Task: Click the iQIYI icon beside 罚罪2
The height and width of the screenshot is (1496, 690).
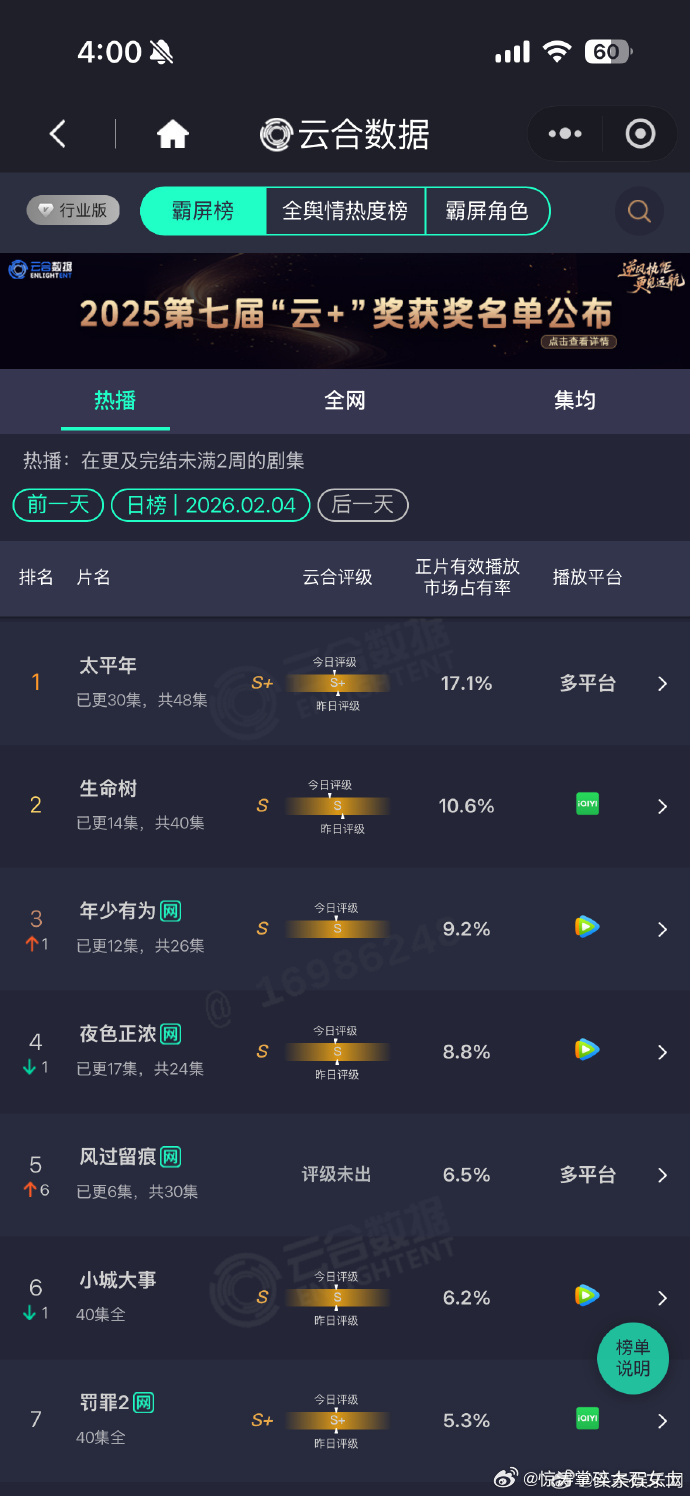Action: click(587, 1418)
